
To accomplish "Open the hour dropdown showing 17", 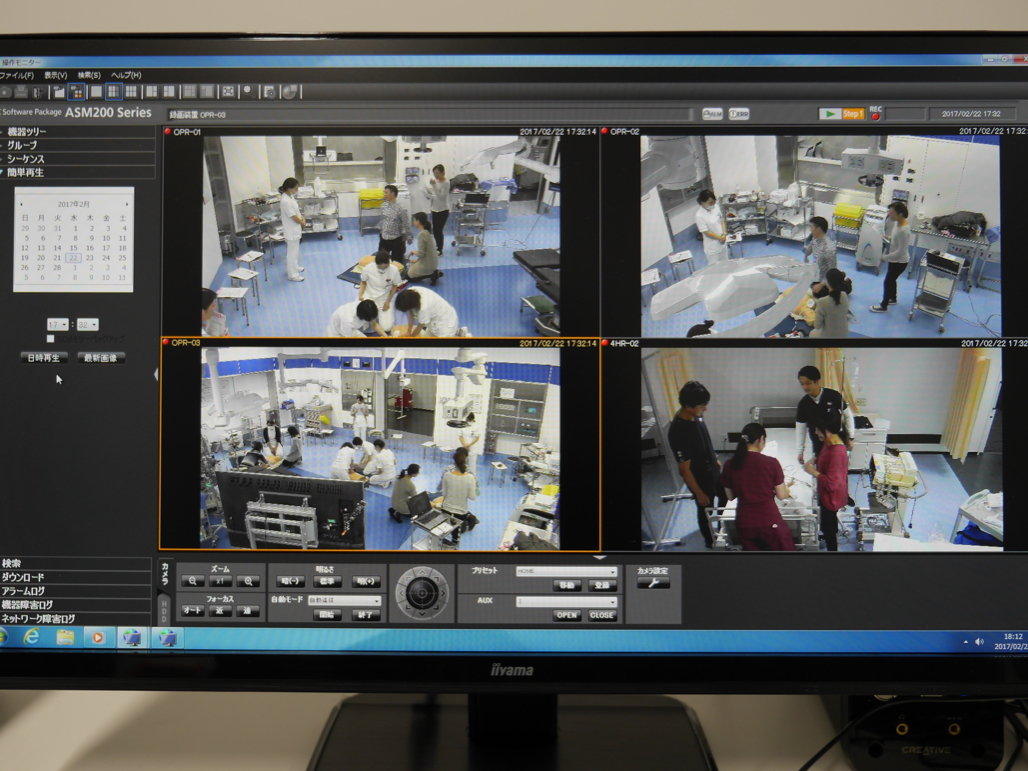I will click(x=58, y=325).
